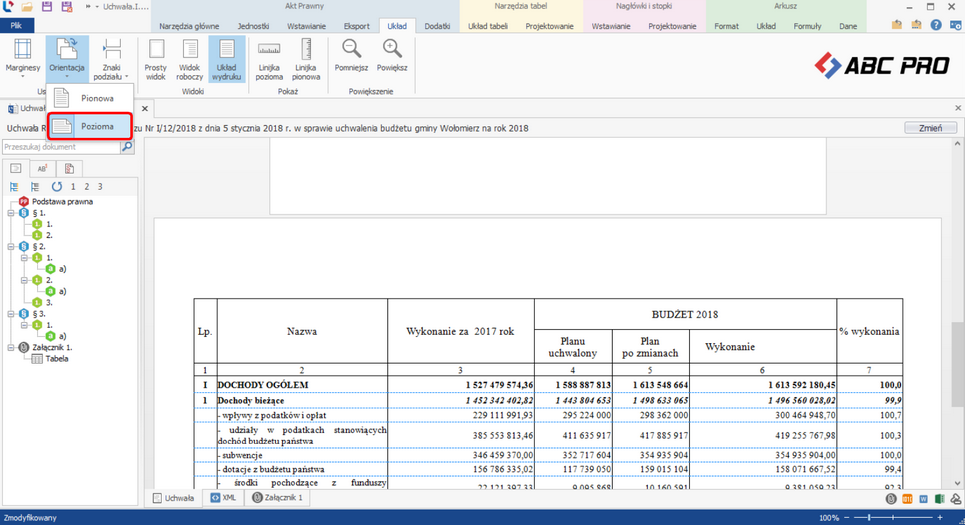
Task: Open help via the blue question mark
Action: click(x=936, y=25)
